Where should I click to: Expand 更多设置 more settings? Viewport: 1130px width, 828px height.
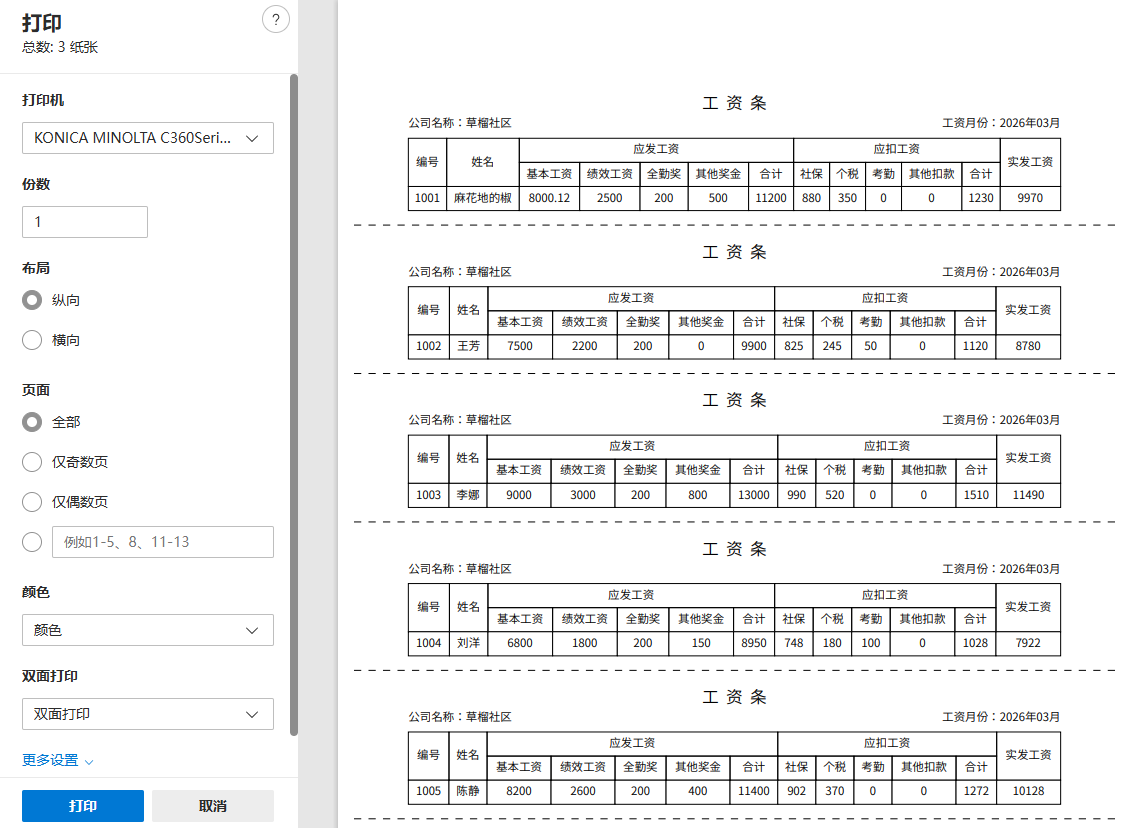(x=58, y=760)
